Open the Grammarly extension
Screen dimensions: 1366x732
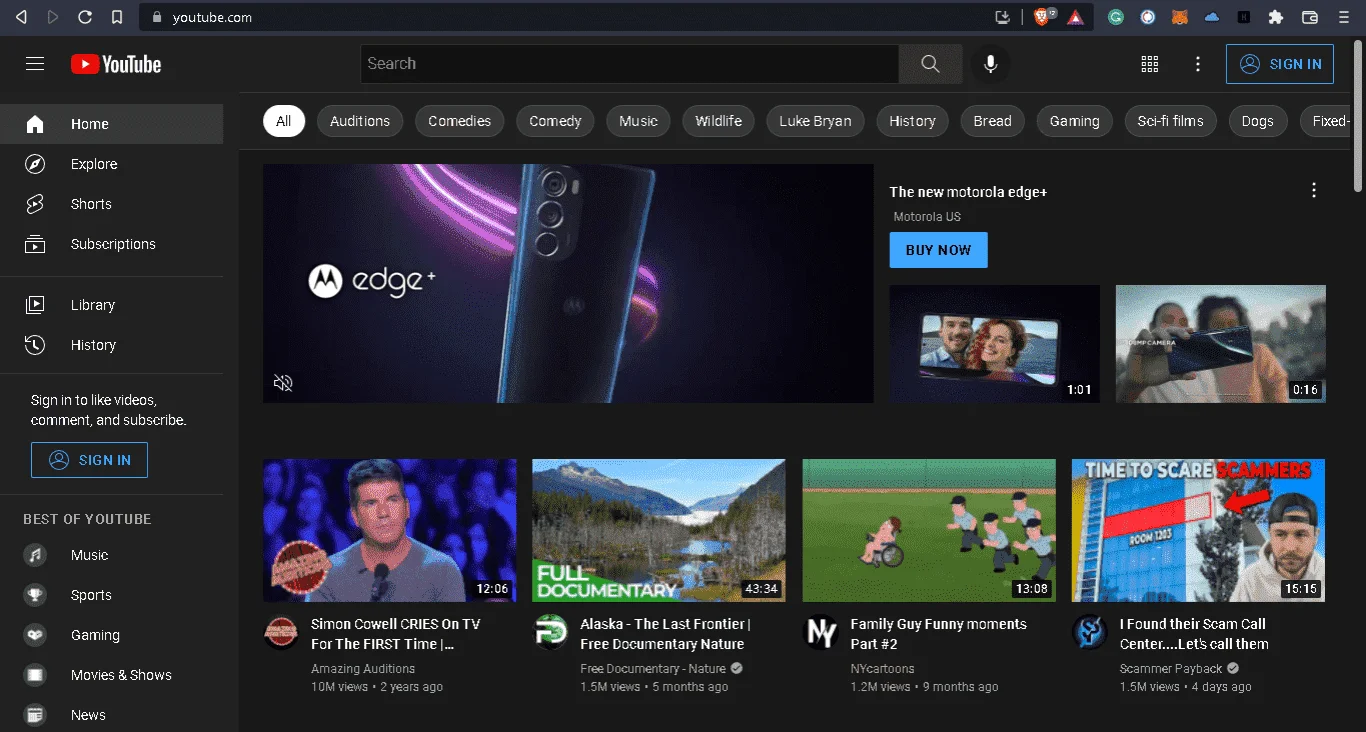pyautogui.click(x=1116, y=17)
